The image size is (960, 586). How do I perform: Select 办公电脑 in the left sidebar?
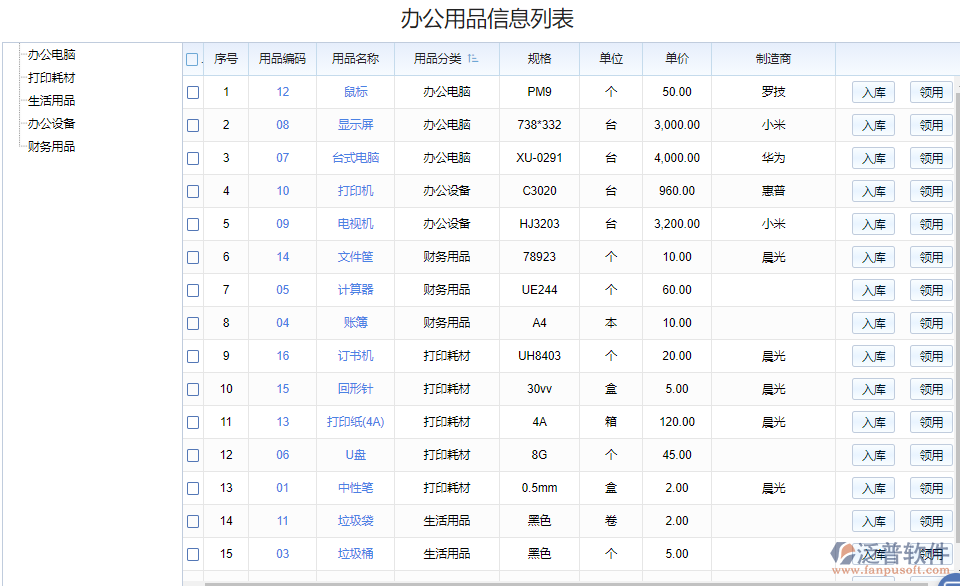(x=52, y=55)
